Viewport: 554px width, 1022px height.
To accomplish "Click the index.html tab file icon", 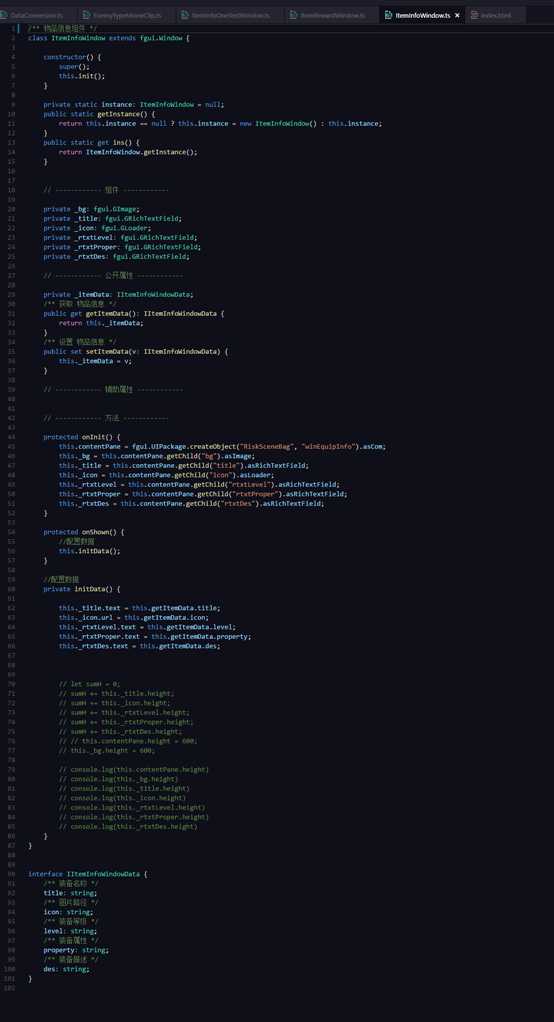I will (474, 15).
